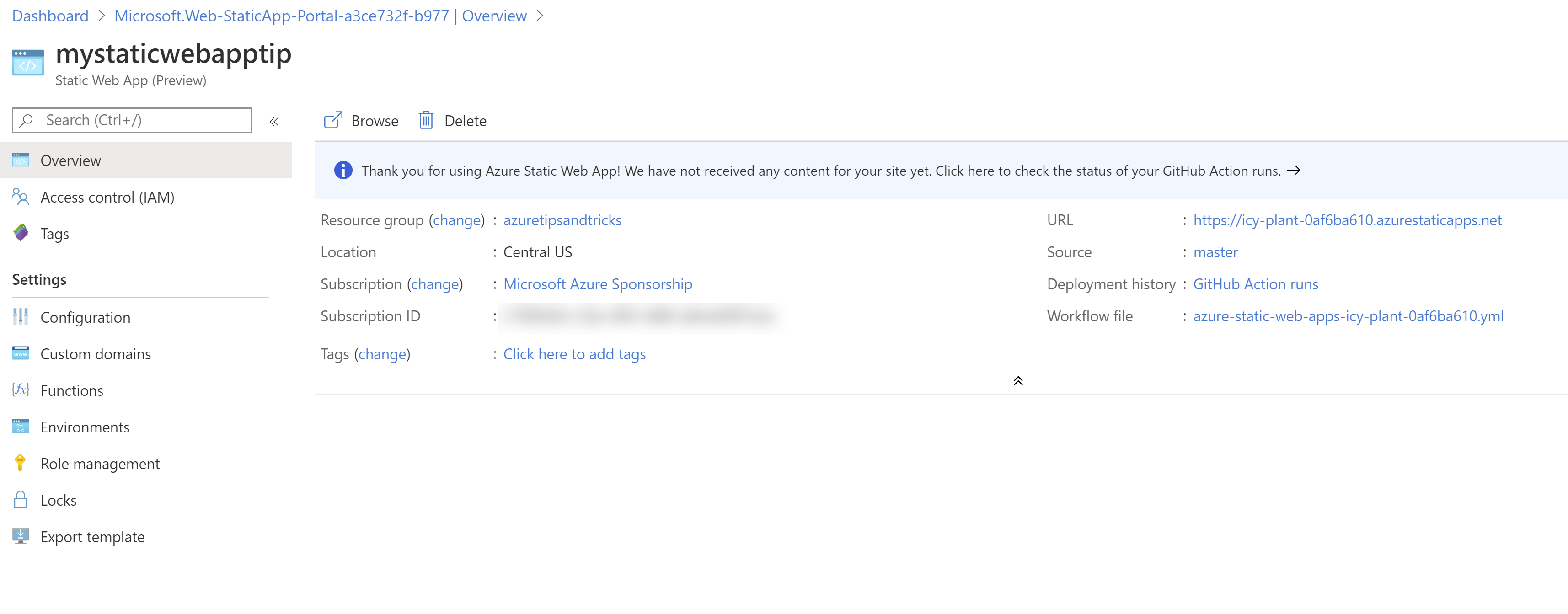This screenshot has height=614, width=1568.
Task: Go to Dashboard breadcrumb
Action: tap(50, 16)
